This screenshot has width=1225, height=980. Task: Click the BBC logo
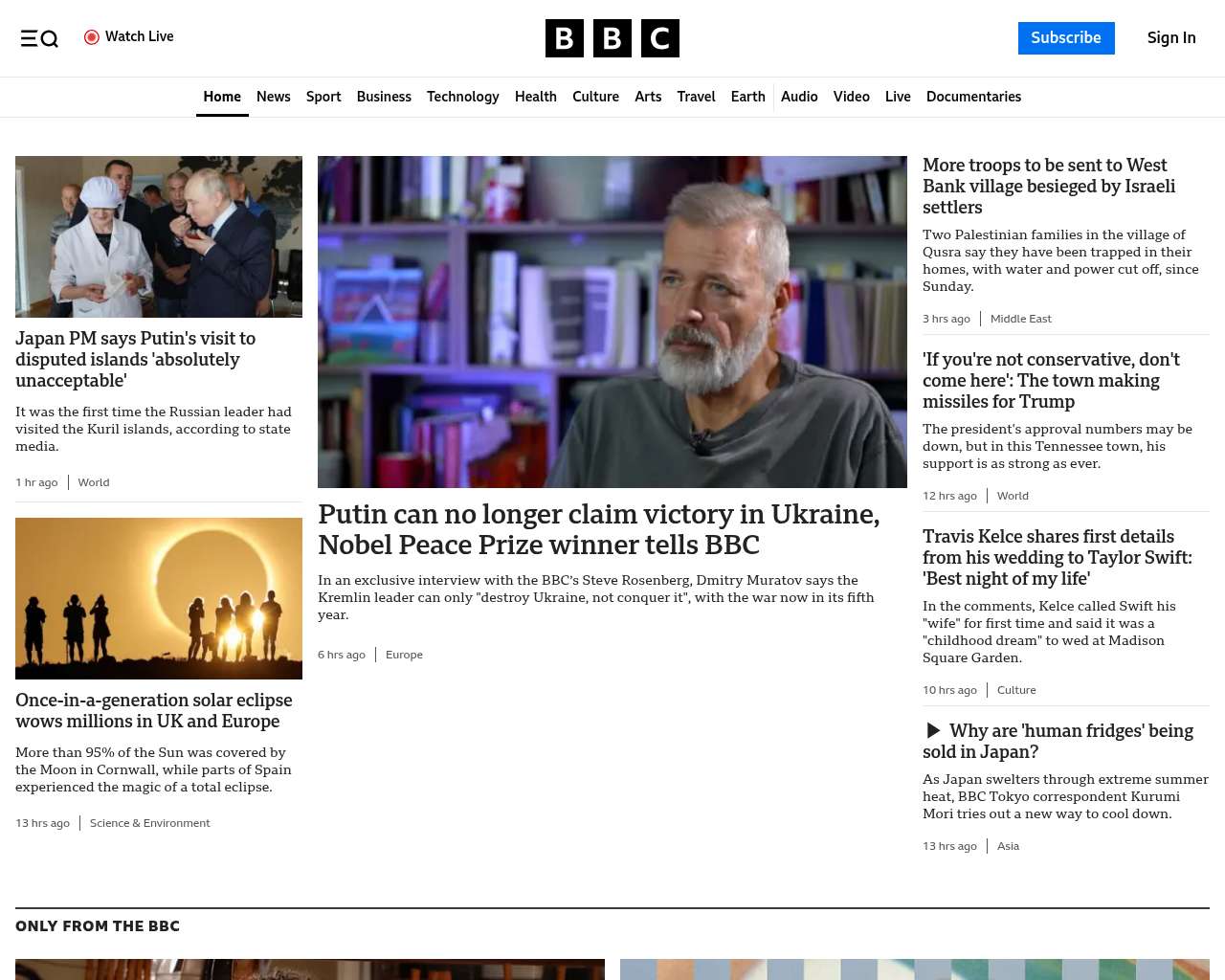(612, 38)
